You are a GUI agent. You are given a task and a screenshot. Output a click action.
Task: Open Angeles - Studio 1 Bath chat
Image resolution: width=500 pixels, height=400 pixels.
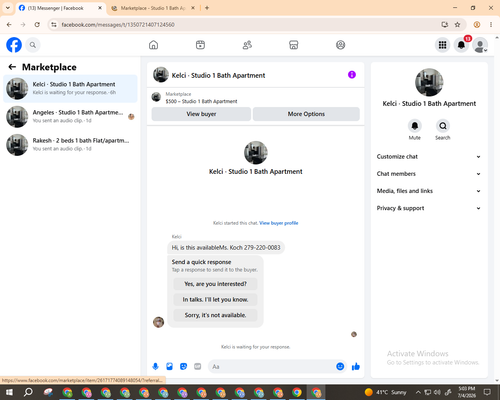tap(70, 116)
